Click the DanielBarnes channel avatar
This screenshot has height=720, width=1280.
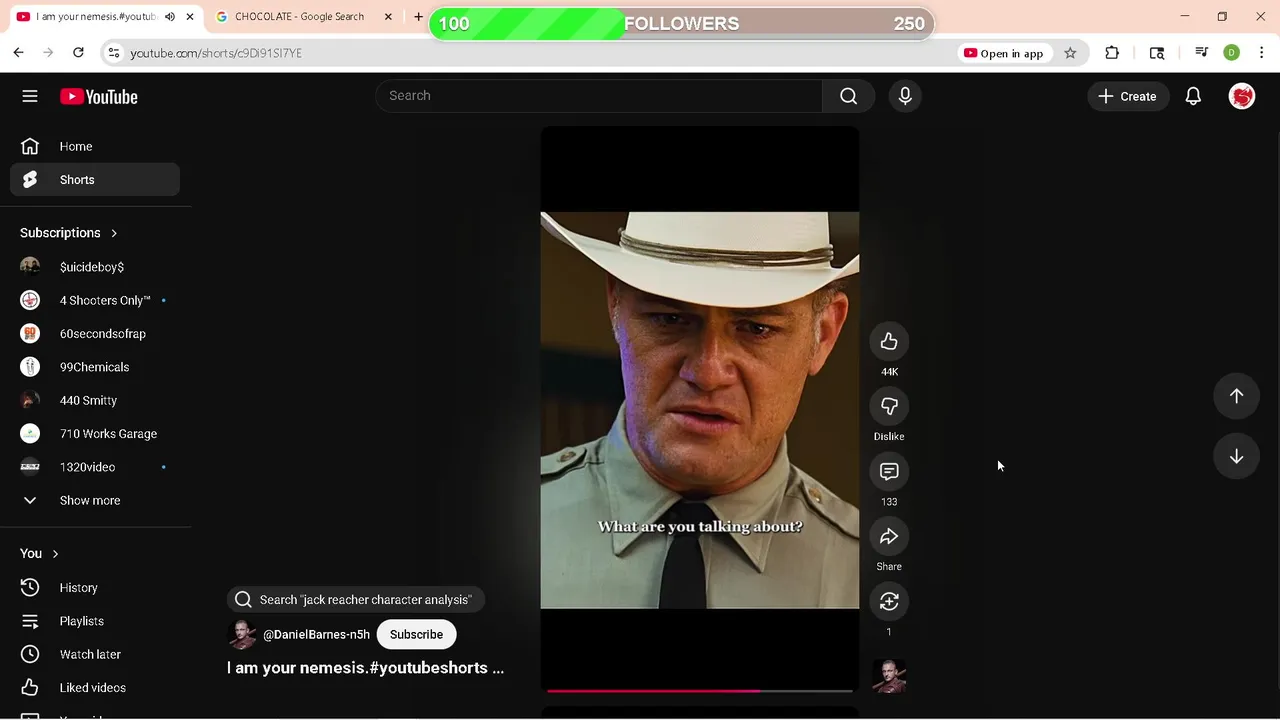click(x=242, y=634)
